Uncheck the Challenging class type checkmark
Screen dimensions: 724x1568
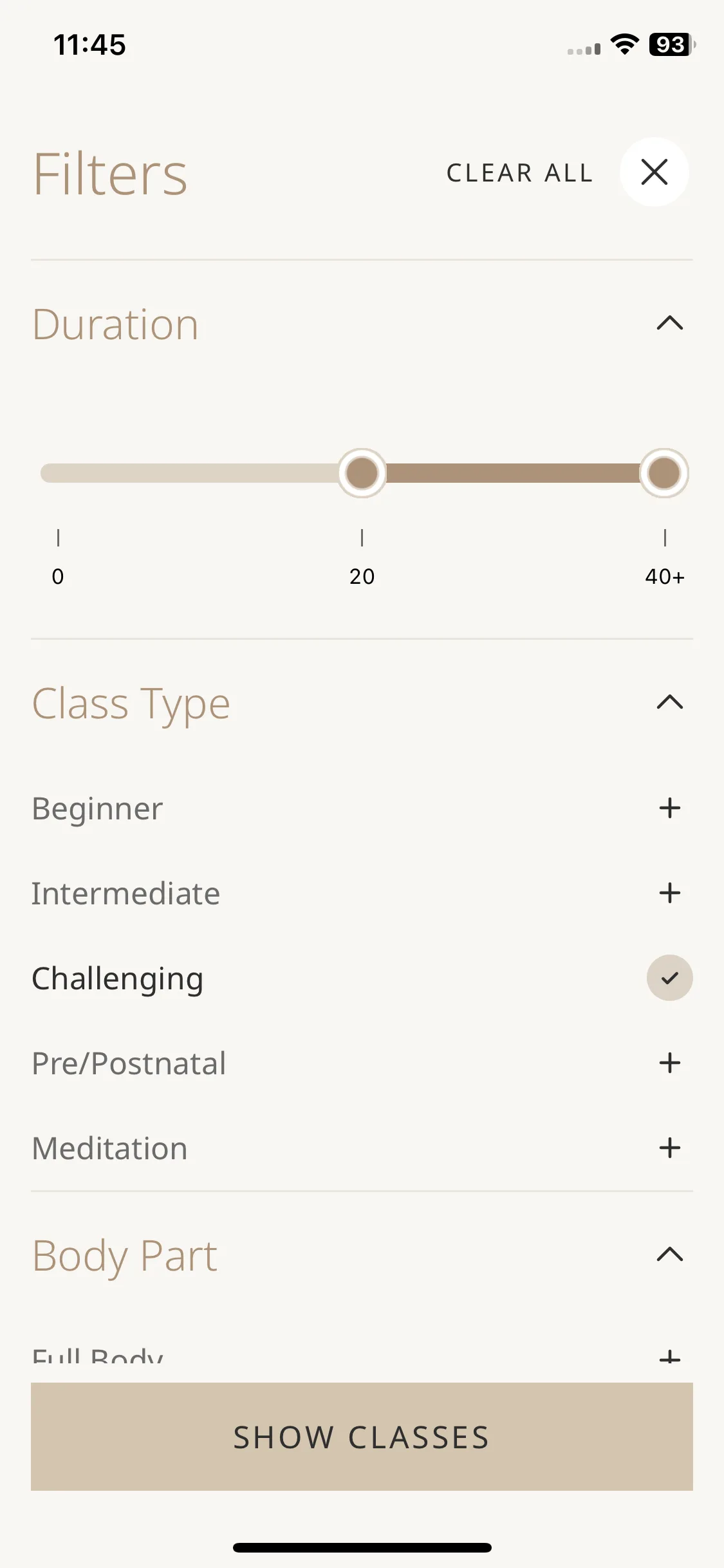pyautogui.click(x=670, y=978)
